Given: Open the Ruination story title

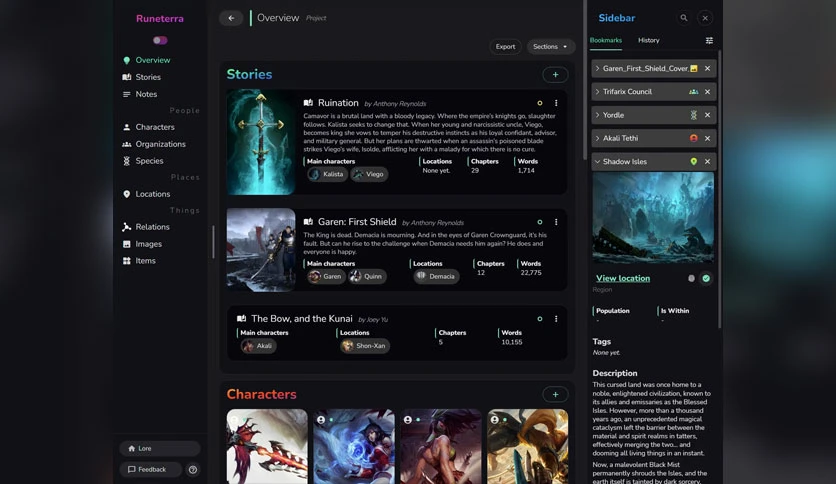Looking at the screenshot, I should [x=338, y=103].
